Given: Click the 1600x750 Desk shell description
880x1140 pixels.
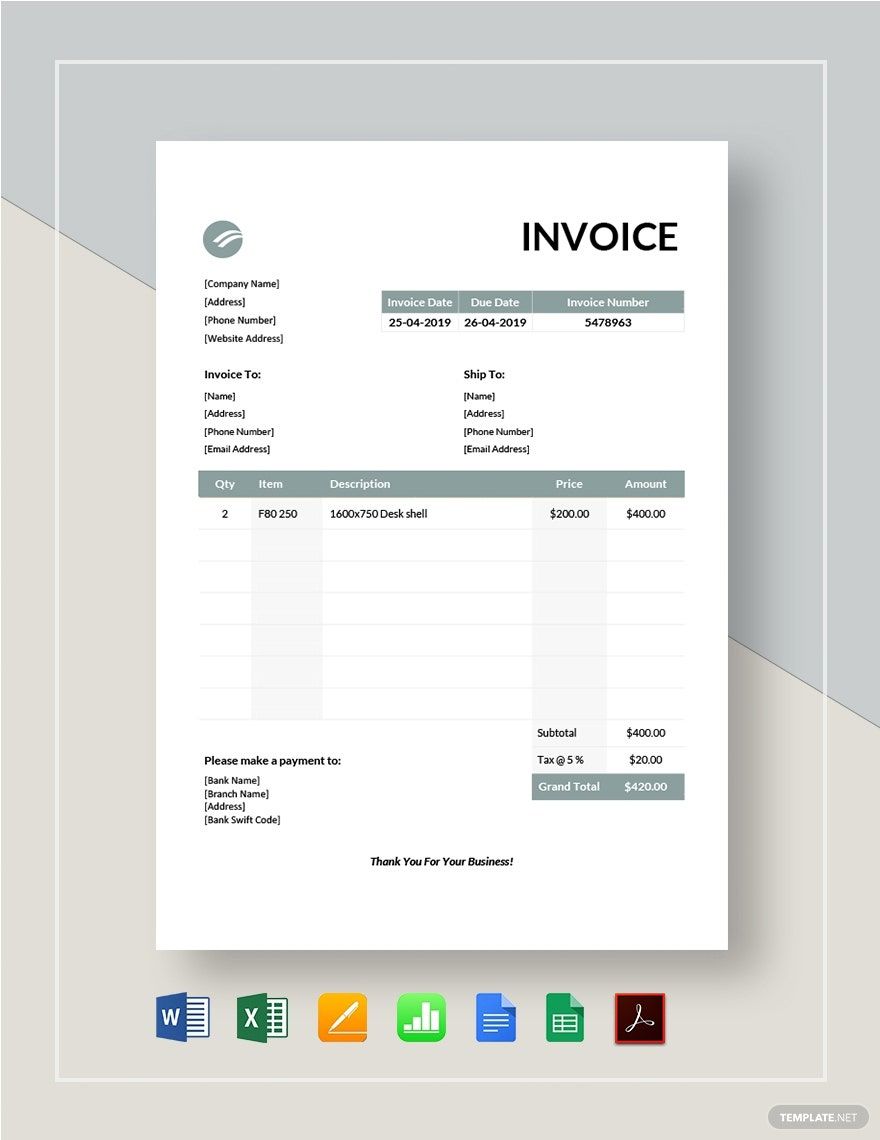Looking at the screenshot, I should tap(378, 514).
